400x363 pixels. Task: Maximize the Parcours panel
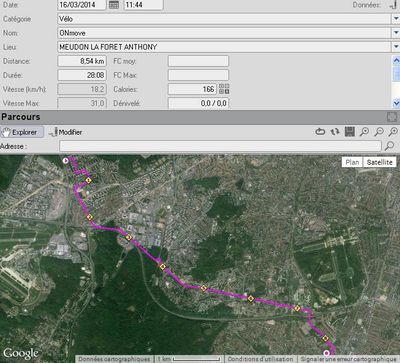pyautogui.click(x=392, y=117)
